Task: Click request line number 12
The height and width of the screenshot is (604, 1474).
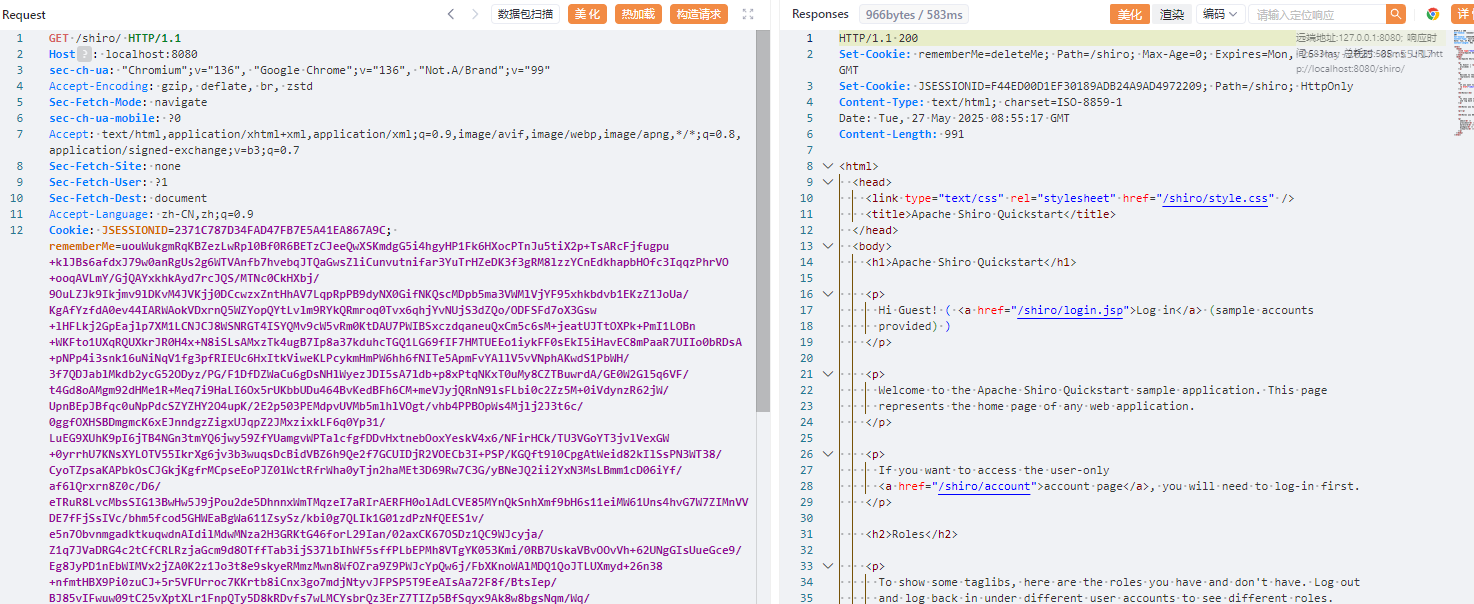Action: click(17, 230)
